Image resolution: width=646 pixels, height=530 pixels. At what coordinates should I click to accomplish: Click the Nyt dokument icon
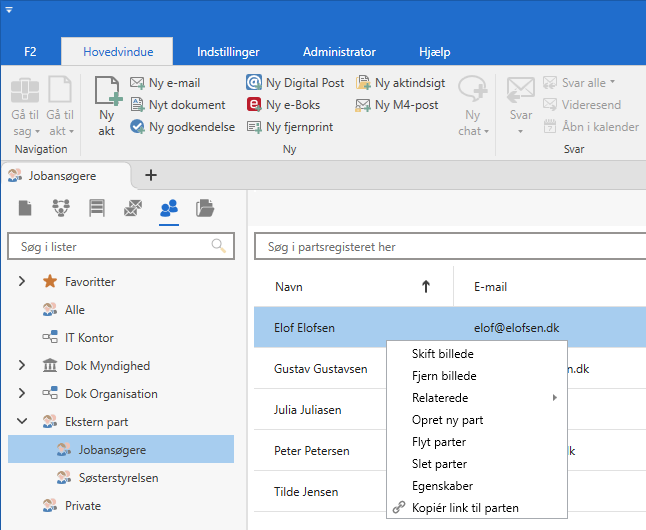(137, 105)
